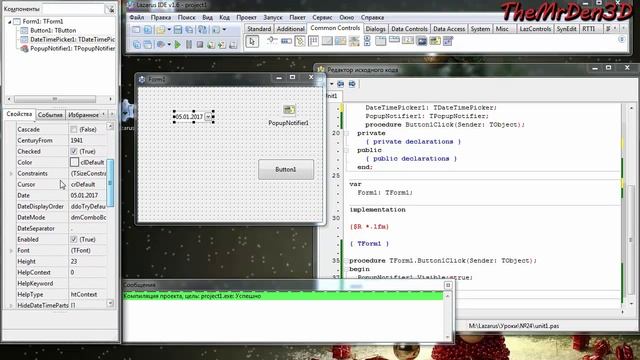Image resolution: width=640 pixels, height=360 pixels.
Task: Click the Date property value 05.01.2017
Action: (x=87, y=196)
